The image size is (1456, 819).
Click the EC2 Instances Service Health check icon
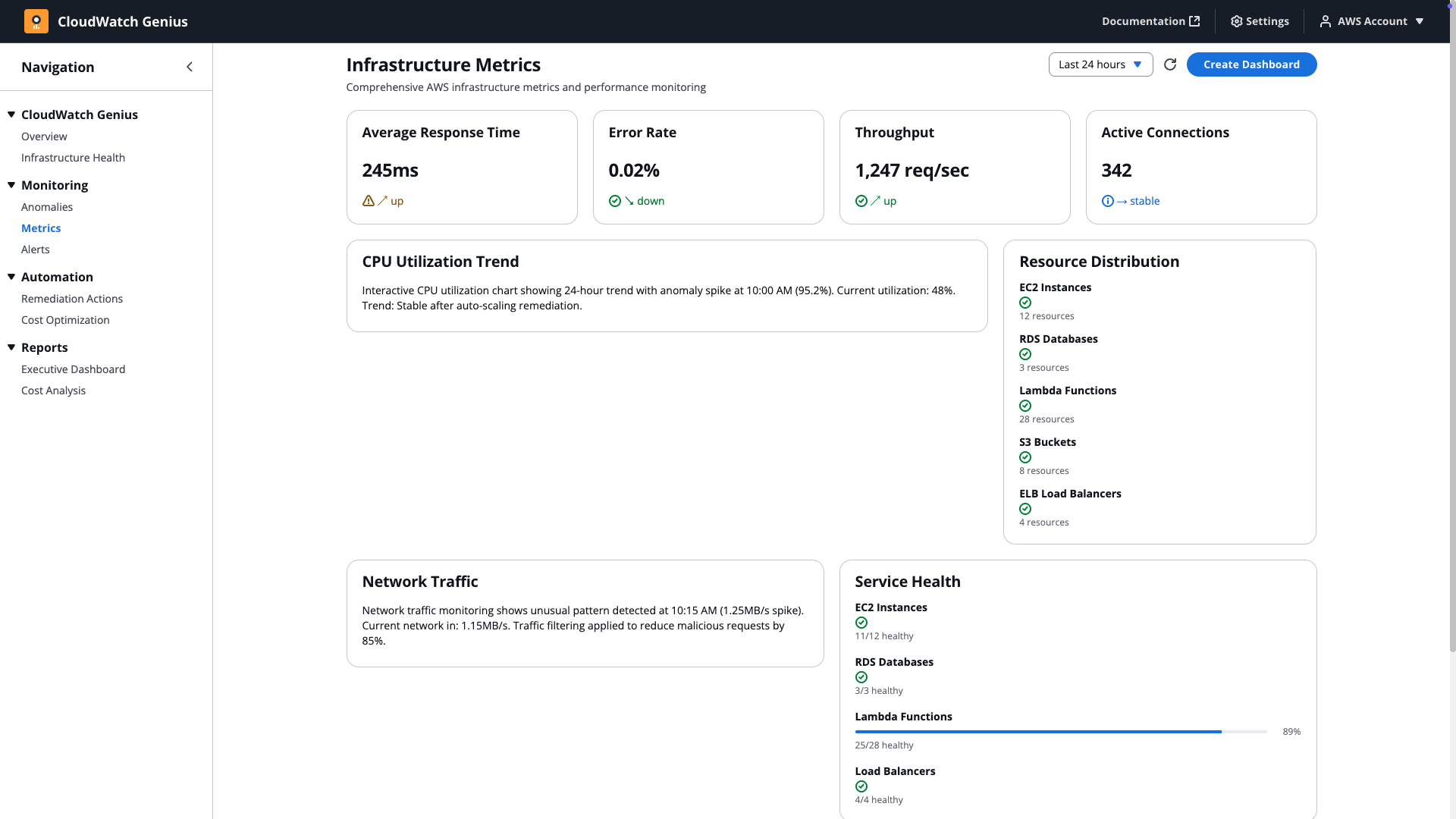[x=861, y=623]
